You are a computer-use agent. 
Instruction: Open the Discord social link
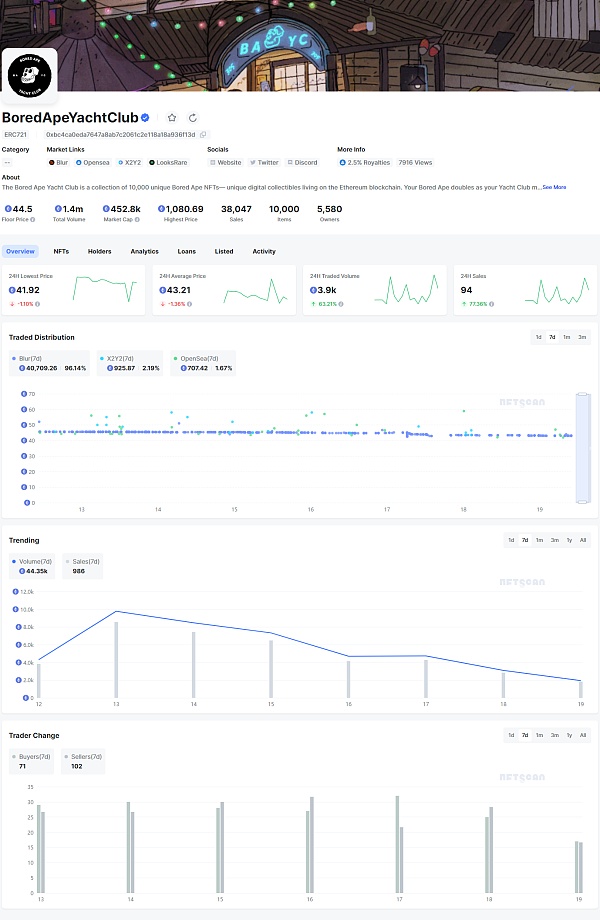pos(302,162)
